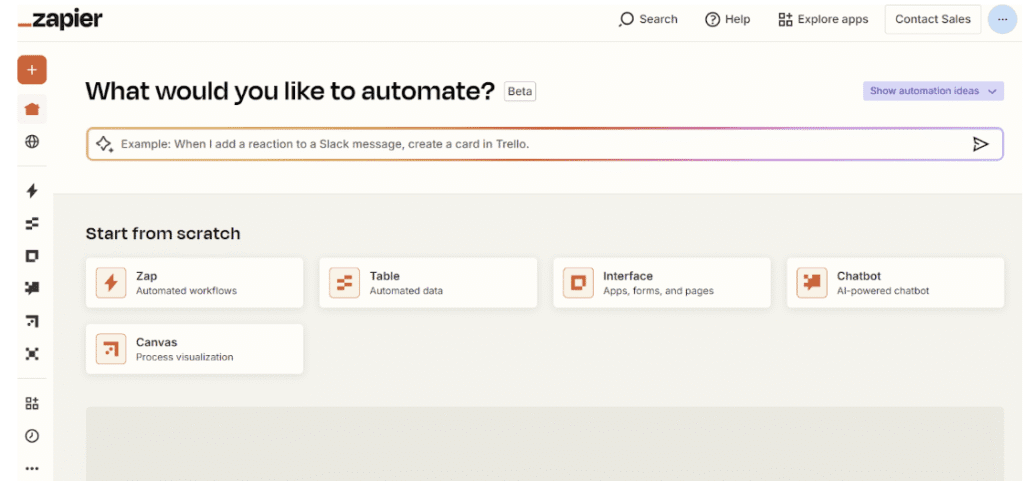
Task: Select the Zap Automated workflows card
Action: pos(195,283)
